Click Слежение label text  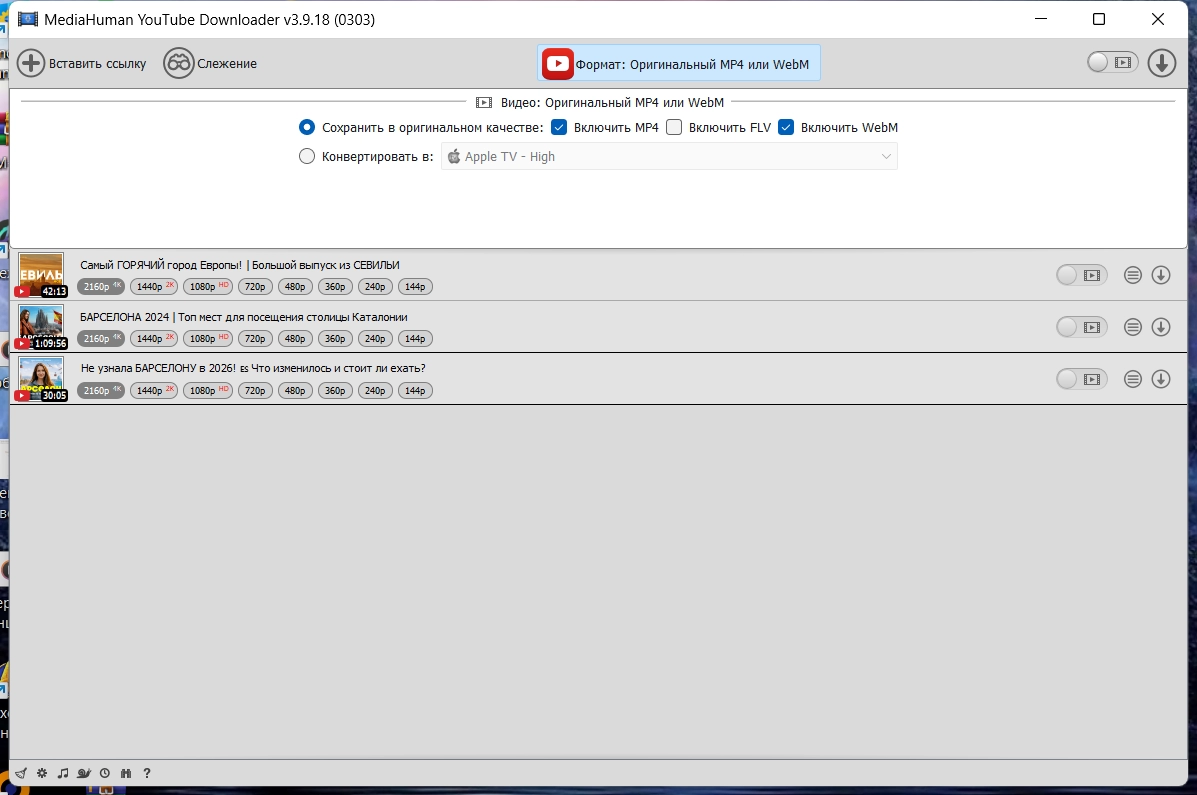tap(227, 63)
